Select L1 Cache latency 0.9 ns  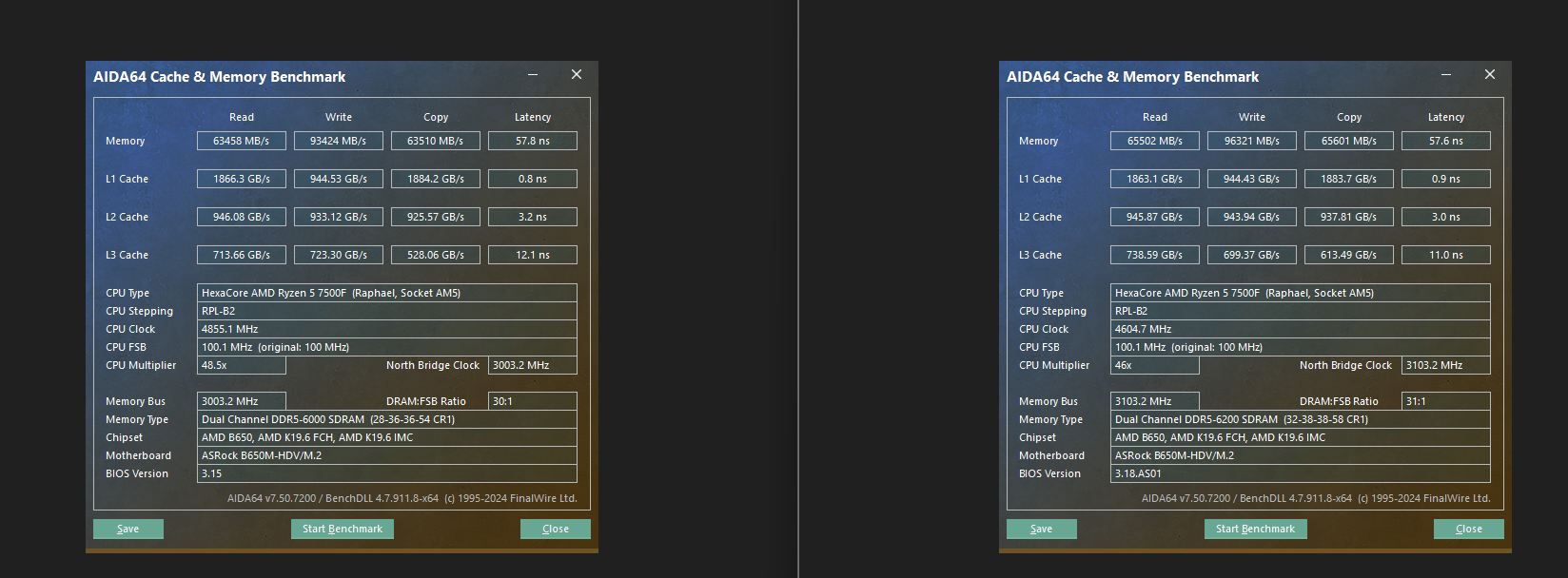coord(1446,179)
